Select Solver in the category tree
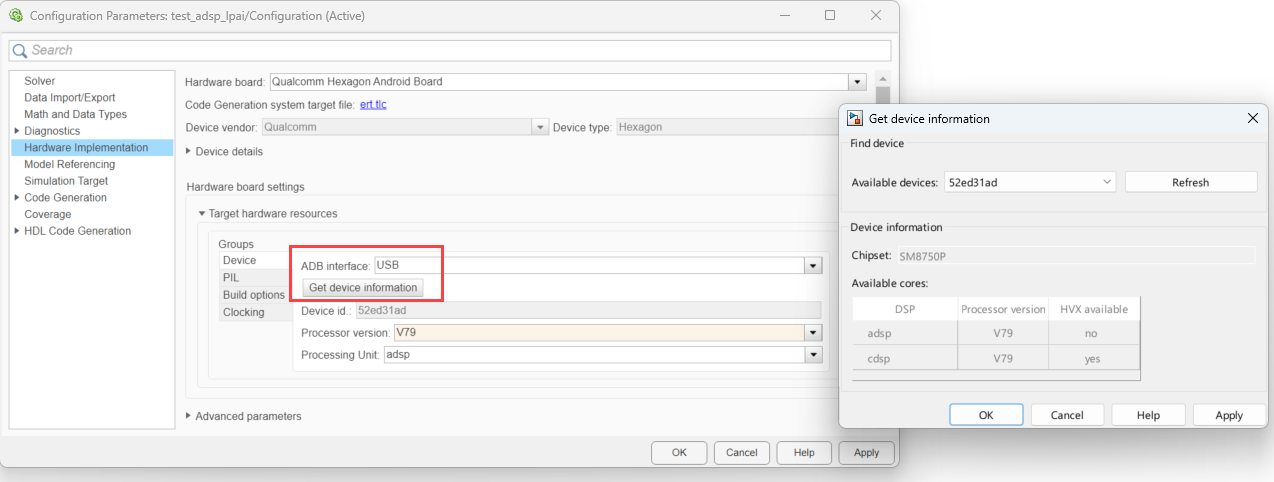Viewport: 1274px width, 482px height. pyautogui.click(x=40, y=81)
